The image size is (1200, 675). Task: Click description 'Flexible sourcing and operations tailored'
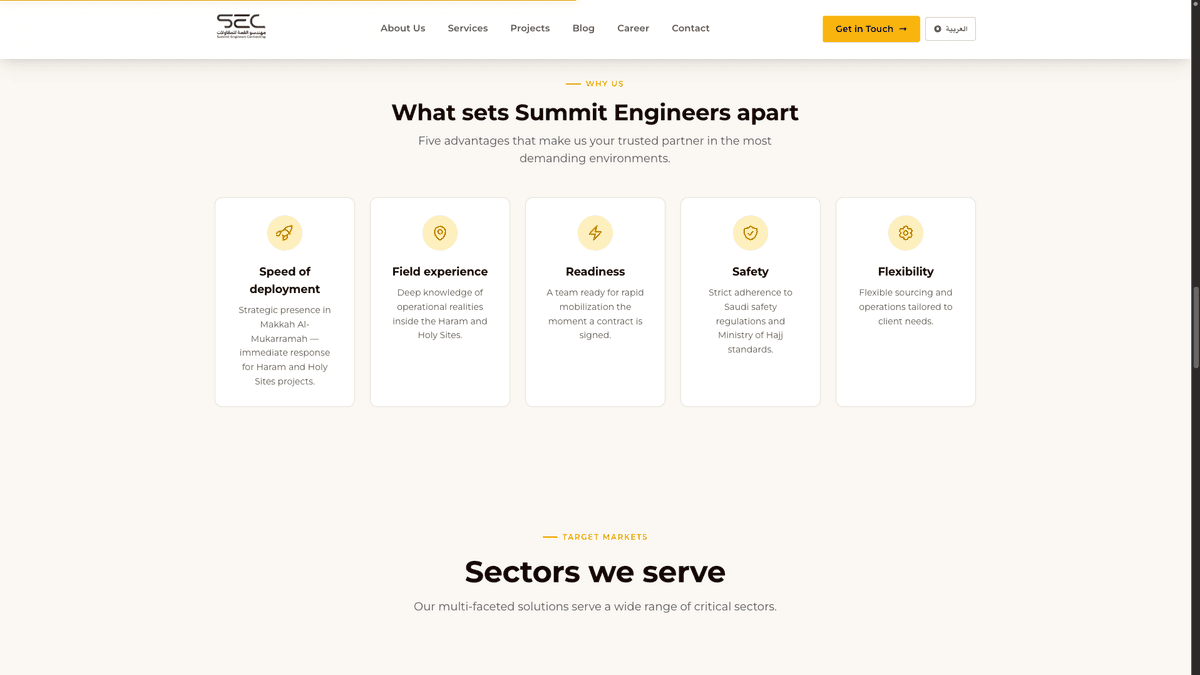click(906, 307)
